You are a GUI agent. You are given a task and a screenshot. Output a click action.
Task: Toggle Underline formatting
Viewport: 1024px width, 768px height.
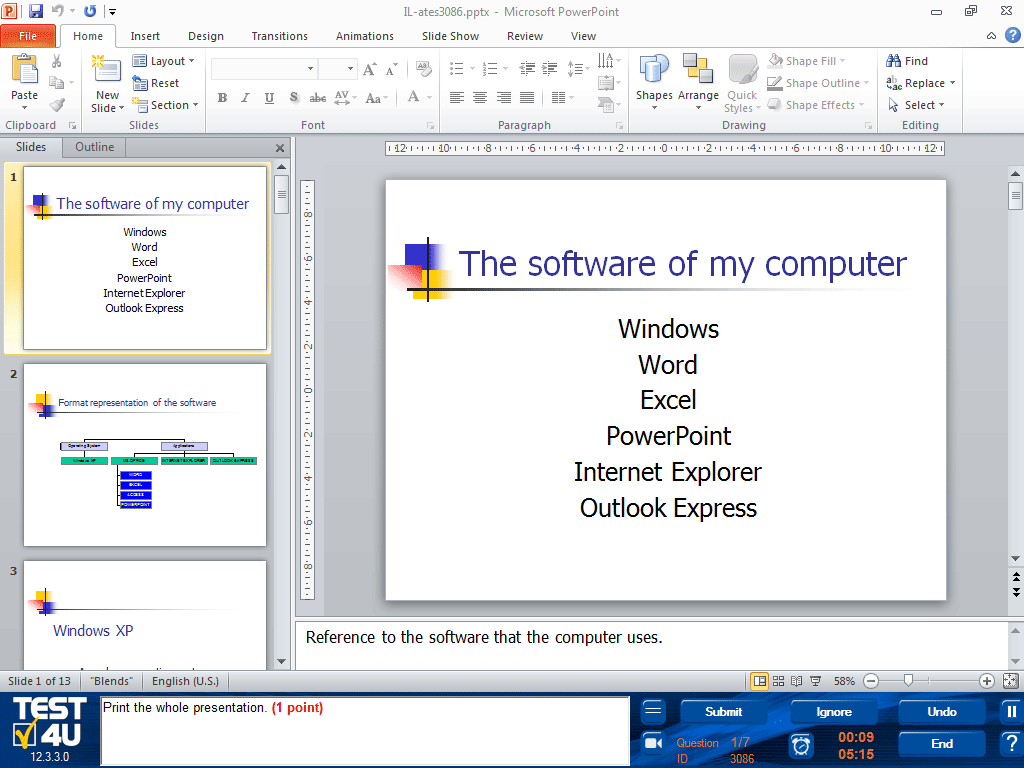269,98
